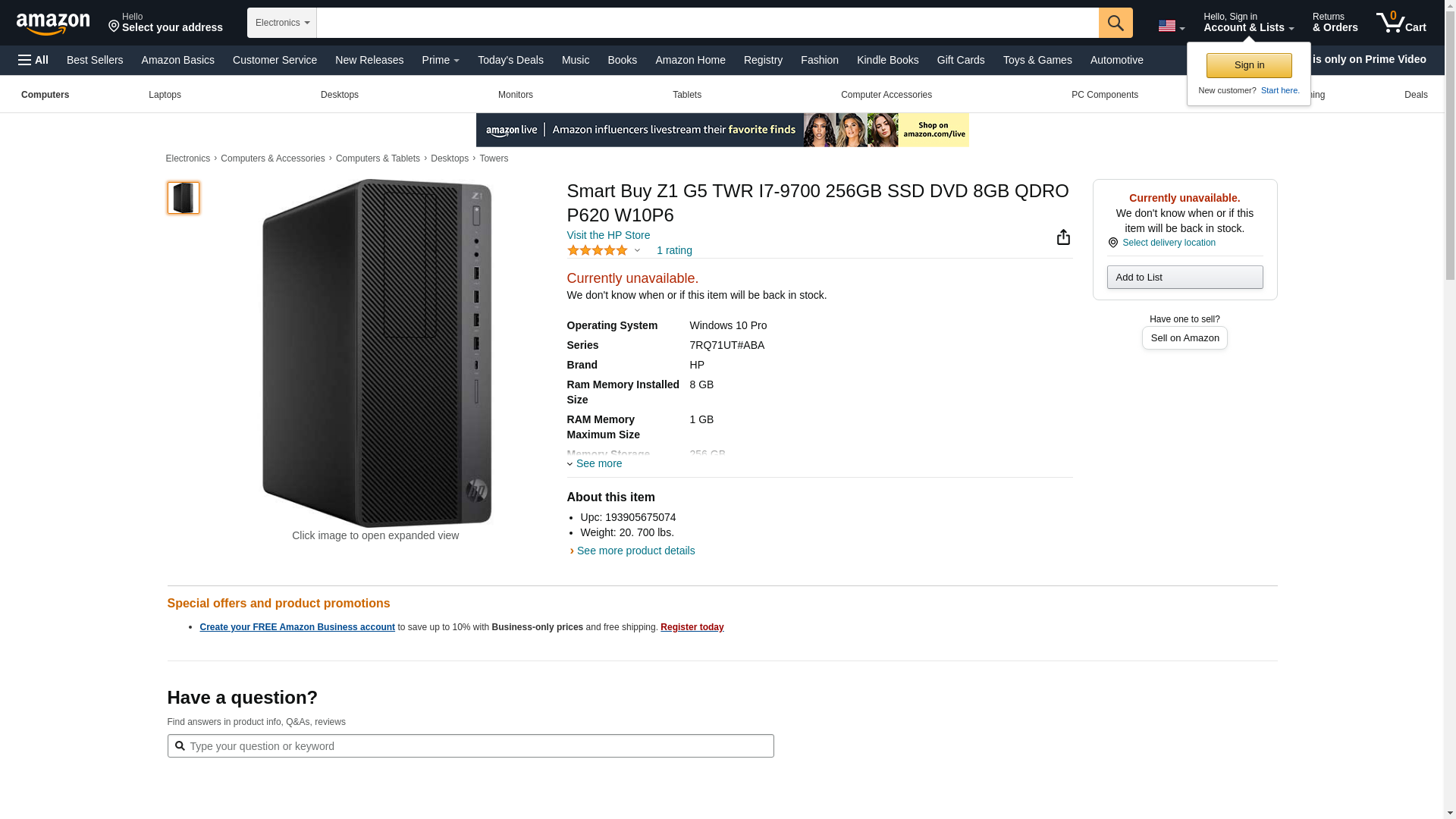
Task: Open the Add to List dropdown
Action: pos(1185,278)
